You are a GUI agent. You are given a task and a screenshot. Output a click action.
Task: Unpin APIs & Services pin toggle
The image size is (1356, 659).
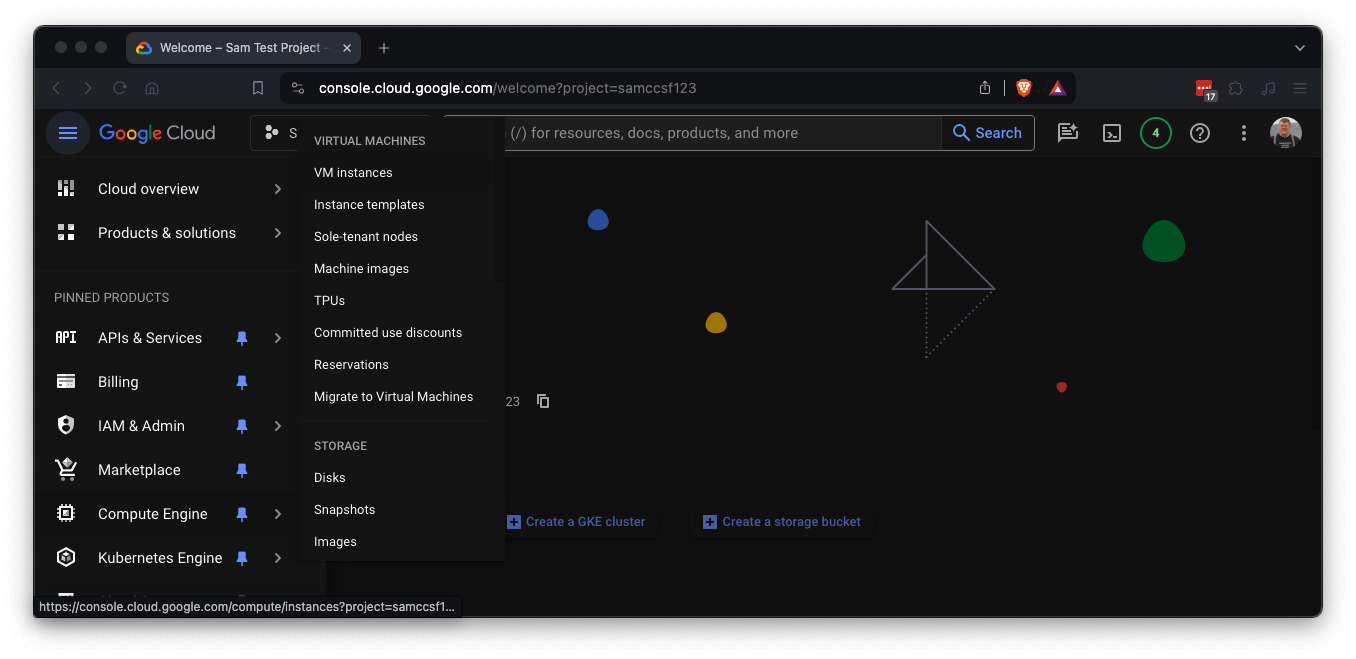coord(242,338)
